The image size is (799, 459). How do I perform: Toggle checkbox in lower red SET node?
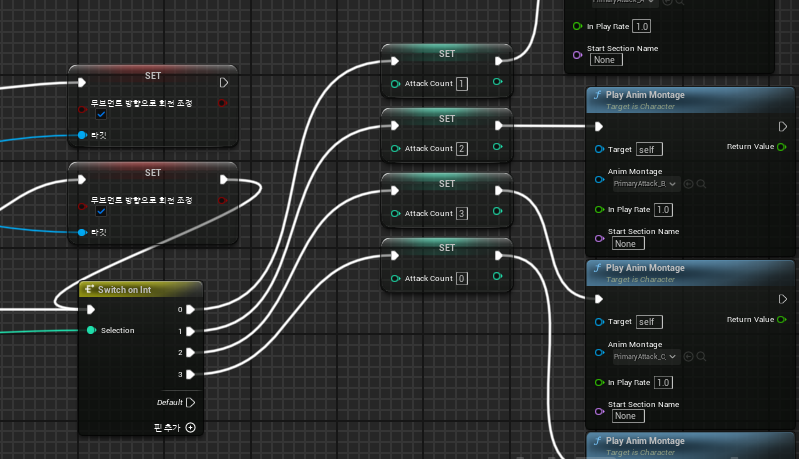click(101, 211)
